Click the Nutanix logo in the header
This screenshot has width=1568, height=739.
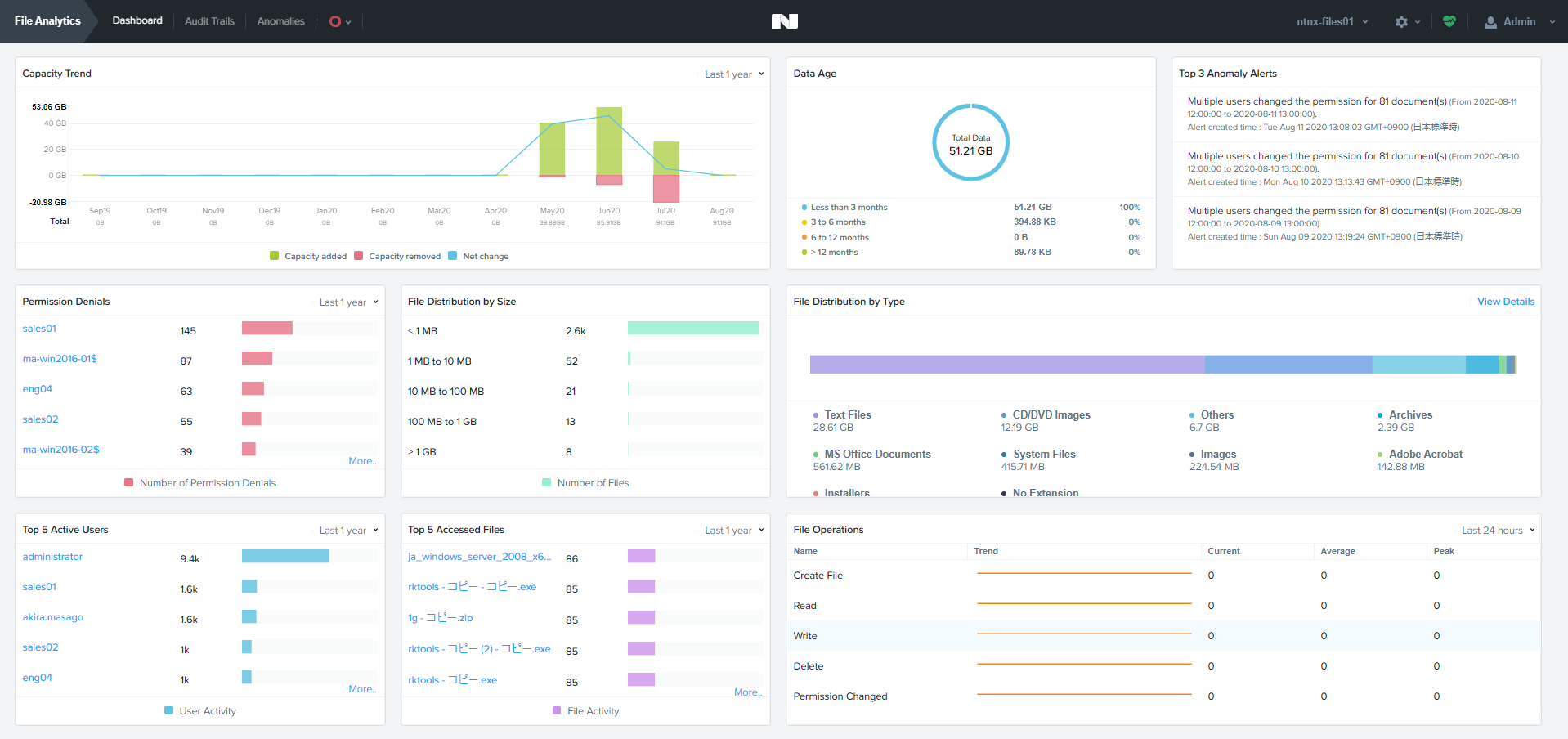point(785,21)
